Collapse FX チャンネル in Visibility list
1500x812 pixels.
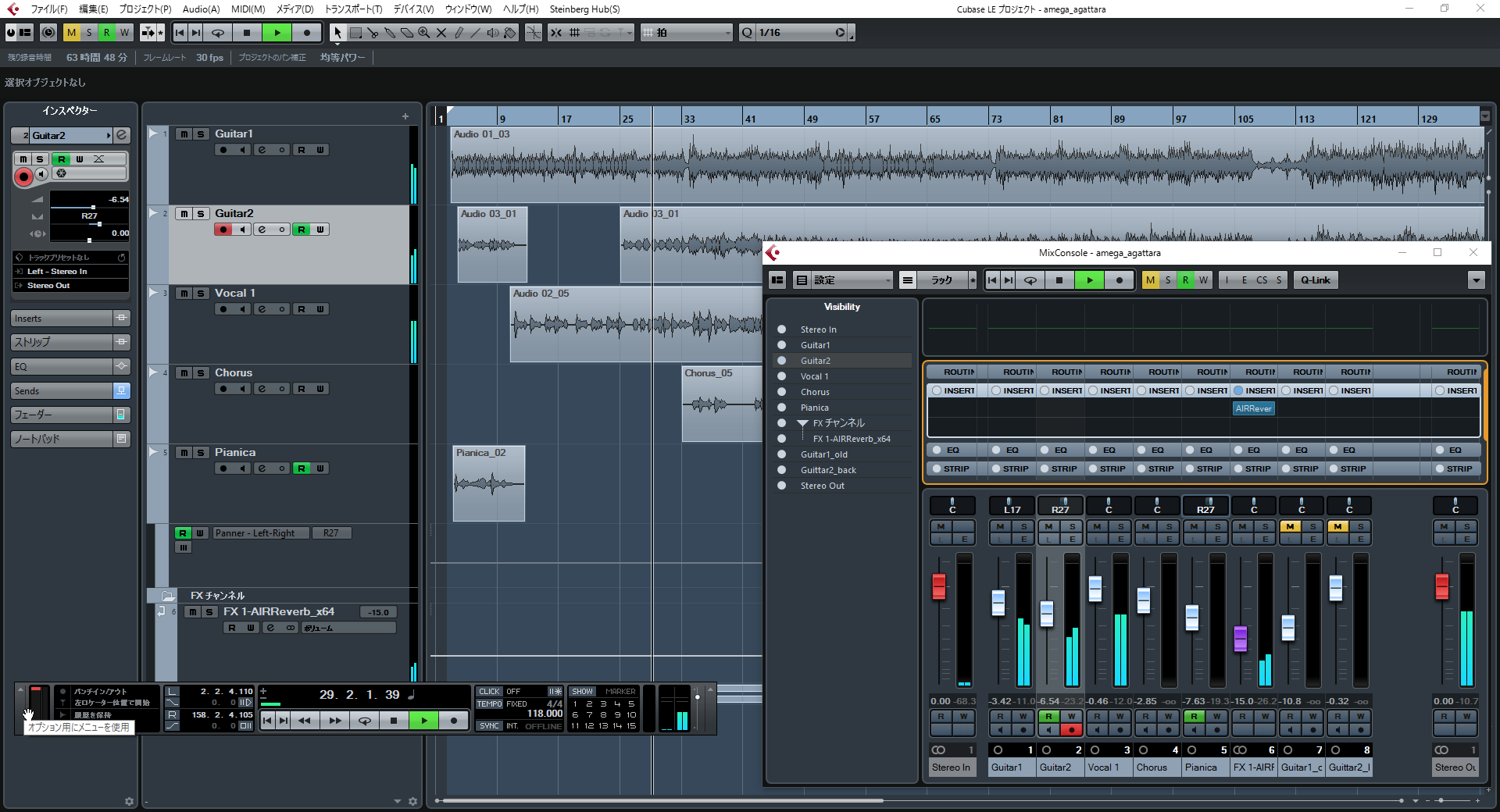[x=802, y=423]
